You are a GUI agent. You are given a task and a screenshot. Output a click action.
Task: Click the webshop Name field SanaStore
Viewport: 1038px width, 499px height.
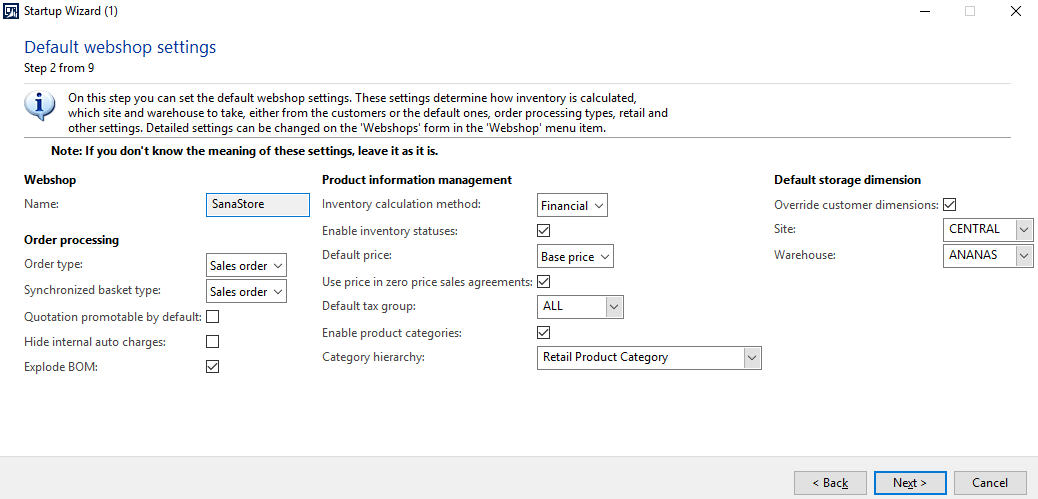258,204
